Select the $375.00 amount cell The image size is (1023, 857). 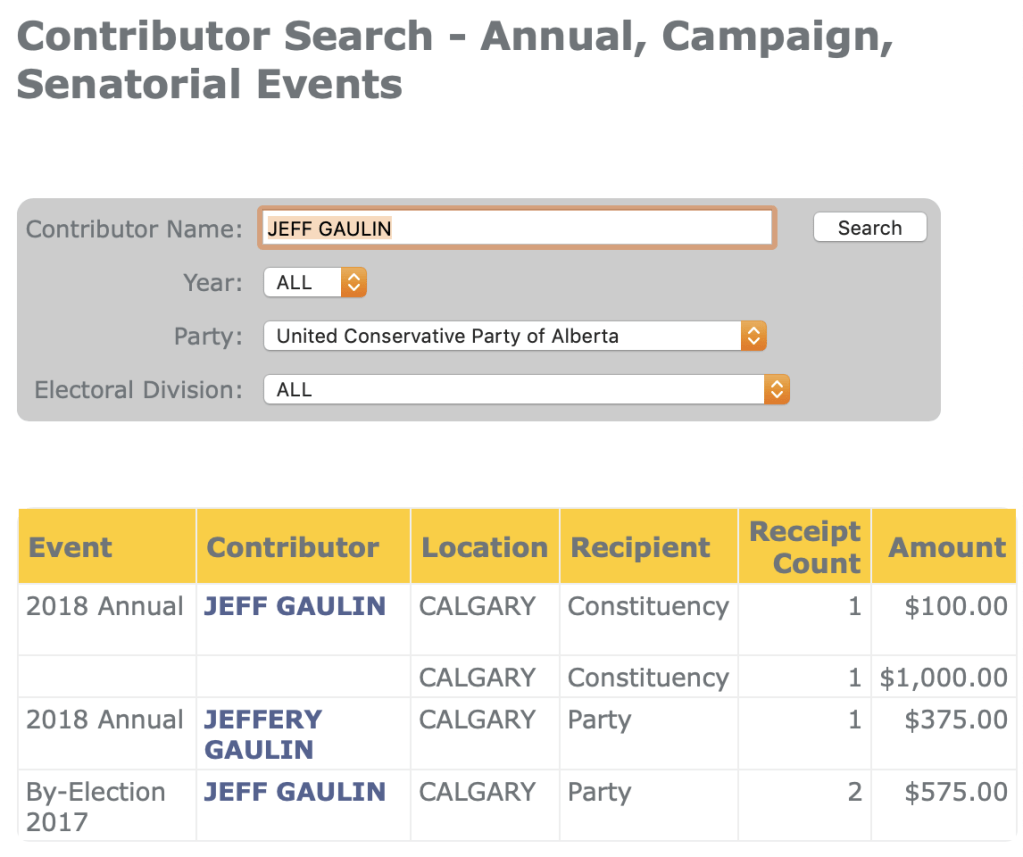click(x=956, y=720)
